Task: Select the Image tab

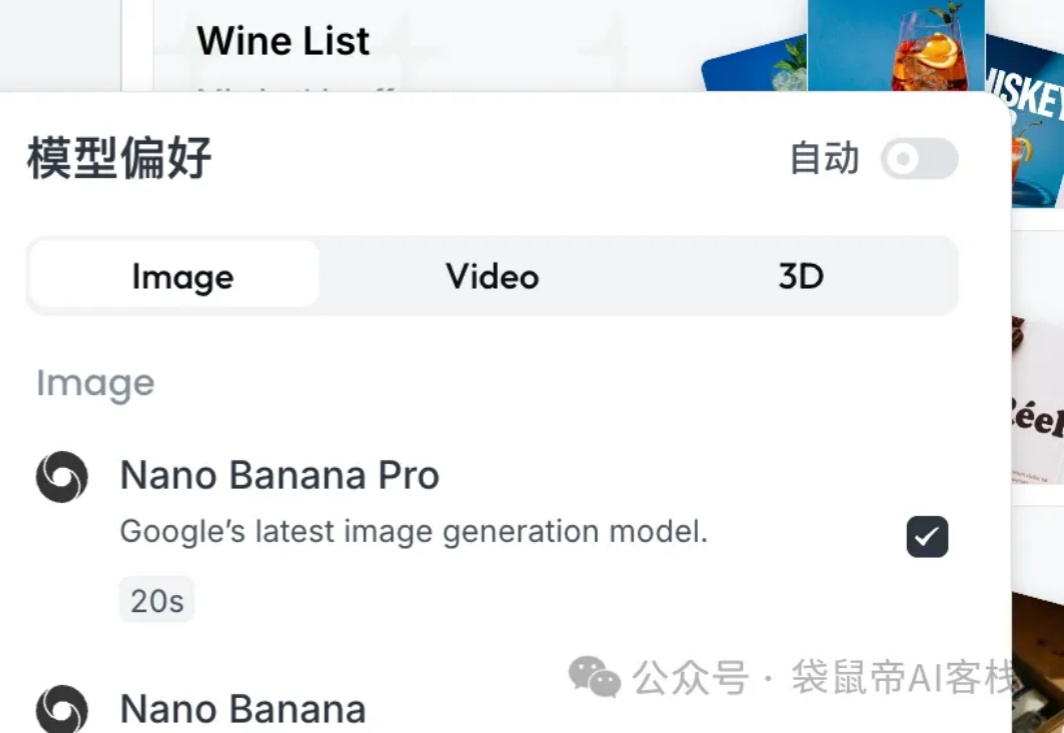Action: click(181, 276)
